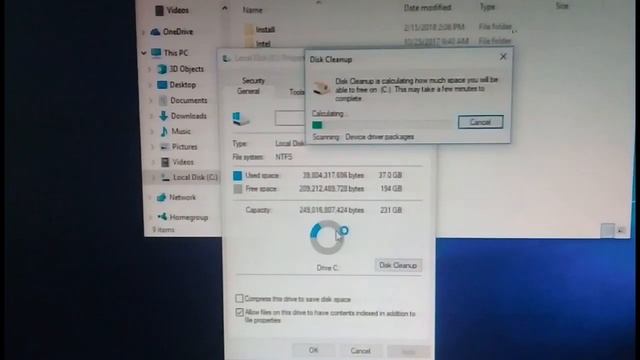Select the Install folder row name

265,29
